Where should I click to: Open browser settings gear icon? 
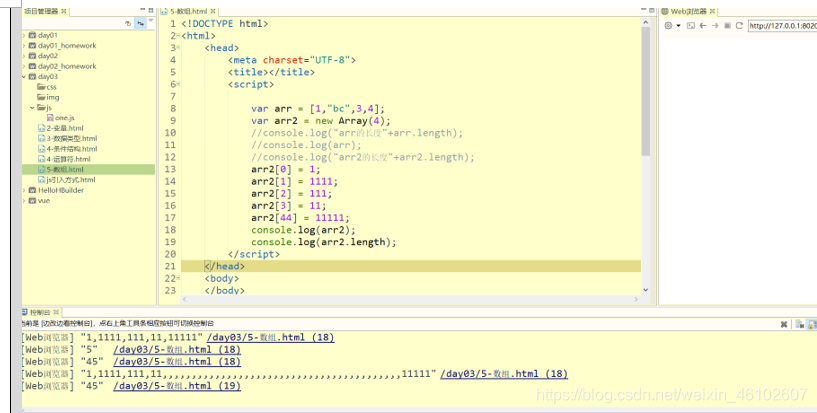(668, 26)
